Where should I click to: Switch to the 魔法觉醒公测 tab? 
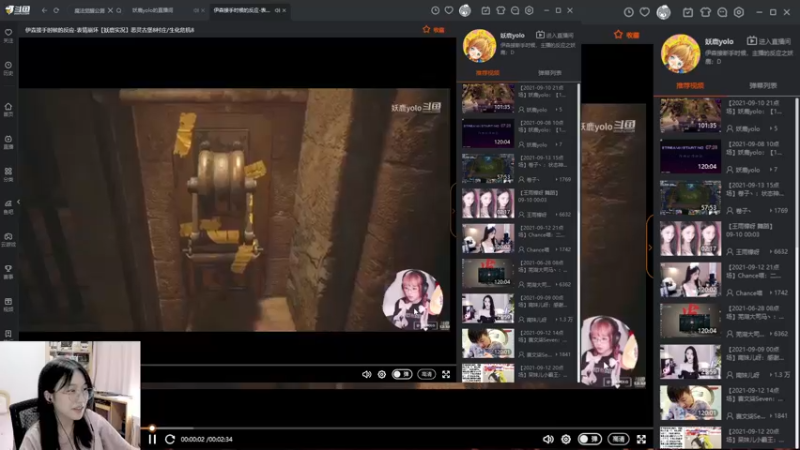pos(89,10)
